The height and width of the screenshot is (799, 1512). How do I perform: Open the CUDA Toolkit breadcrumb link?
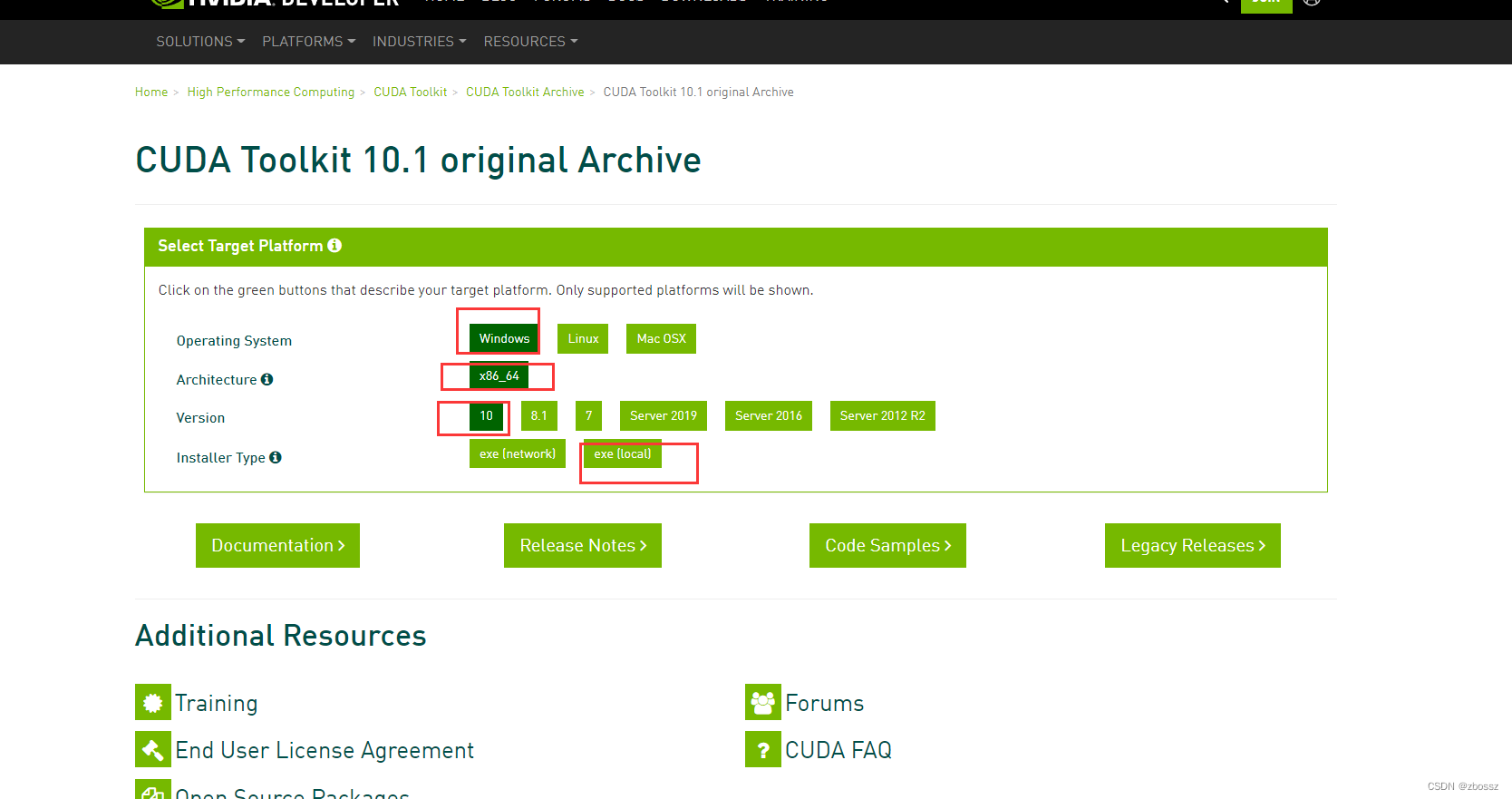pyautogui.click(x=411, y=93)
